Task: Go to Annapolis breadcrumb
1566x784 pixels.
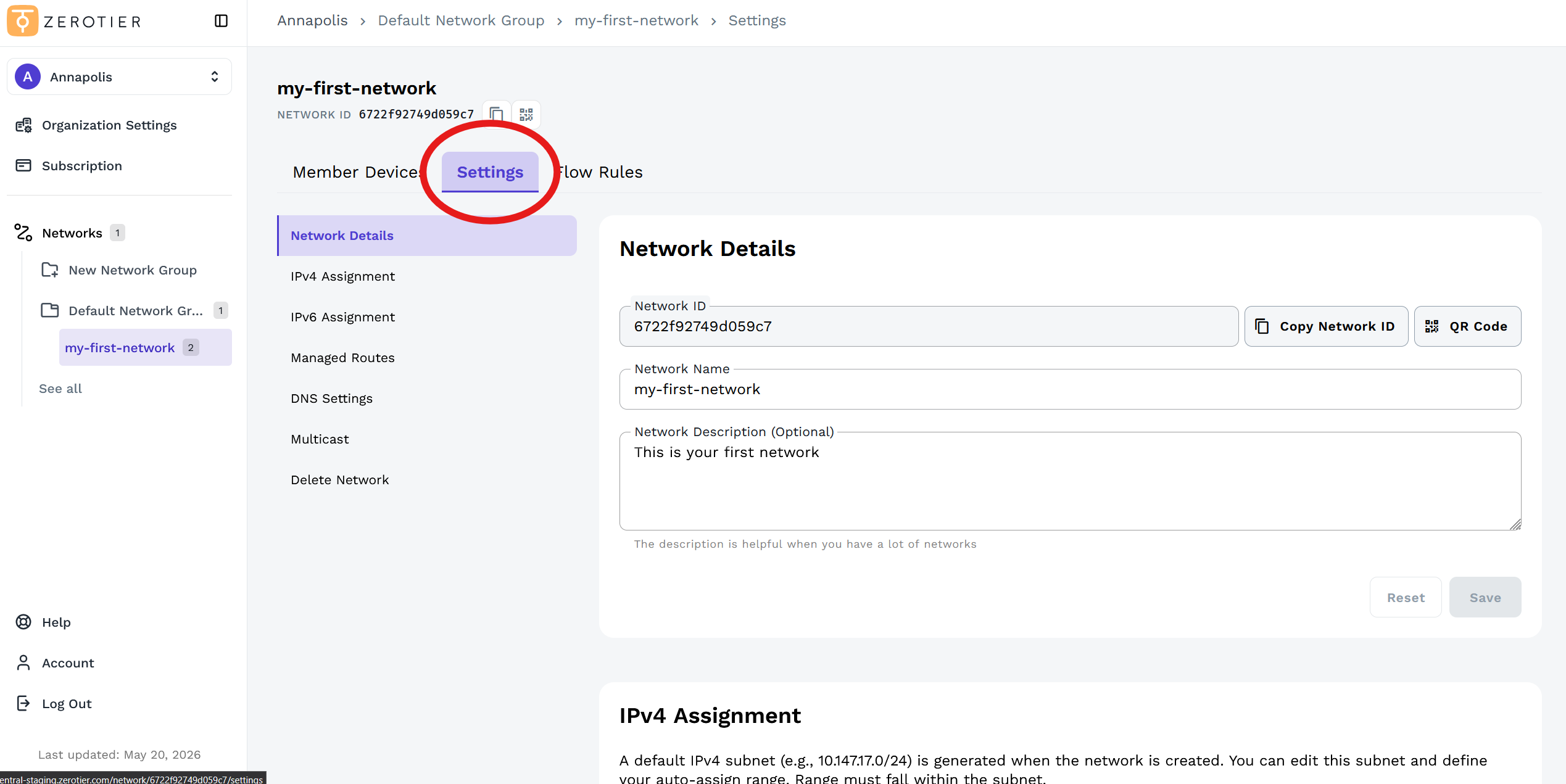Action: pos(312,20)
